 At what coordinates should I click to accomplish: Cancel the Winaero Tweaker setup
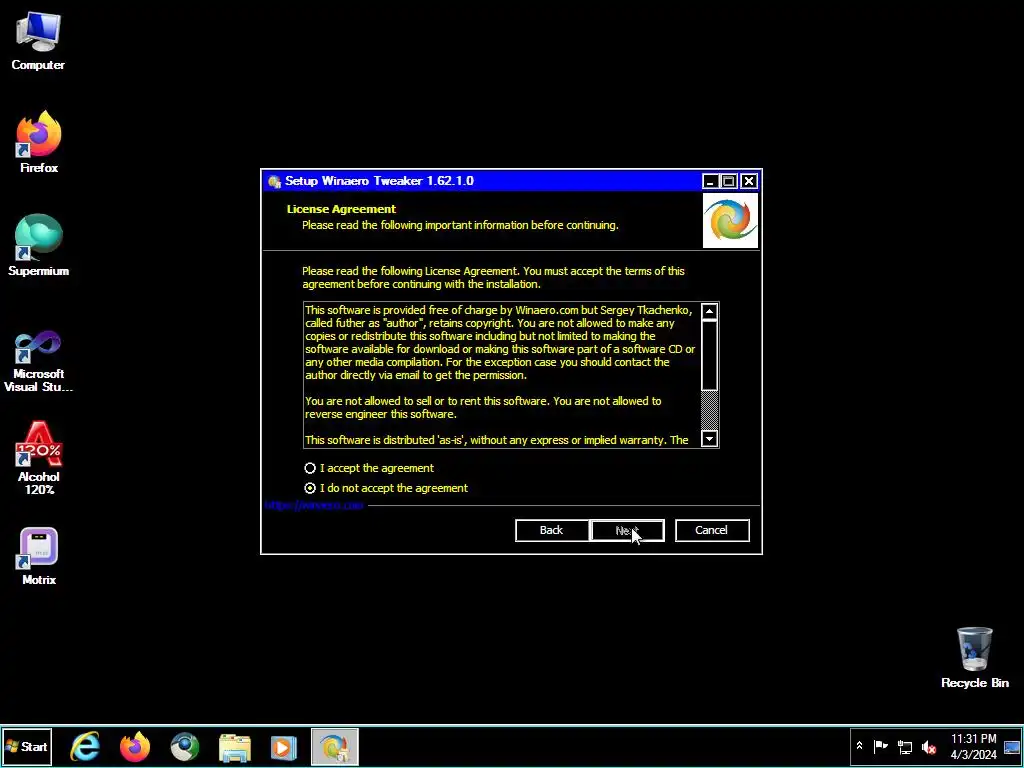[x=712, y=530]
